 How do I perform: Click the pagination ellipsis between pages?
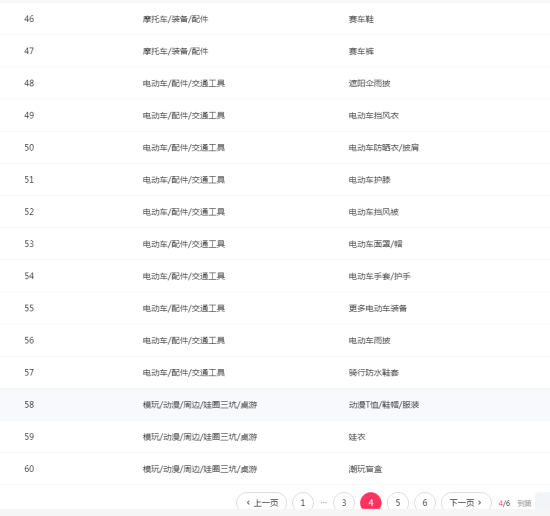coord(323,503)
